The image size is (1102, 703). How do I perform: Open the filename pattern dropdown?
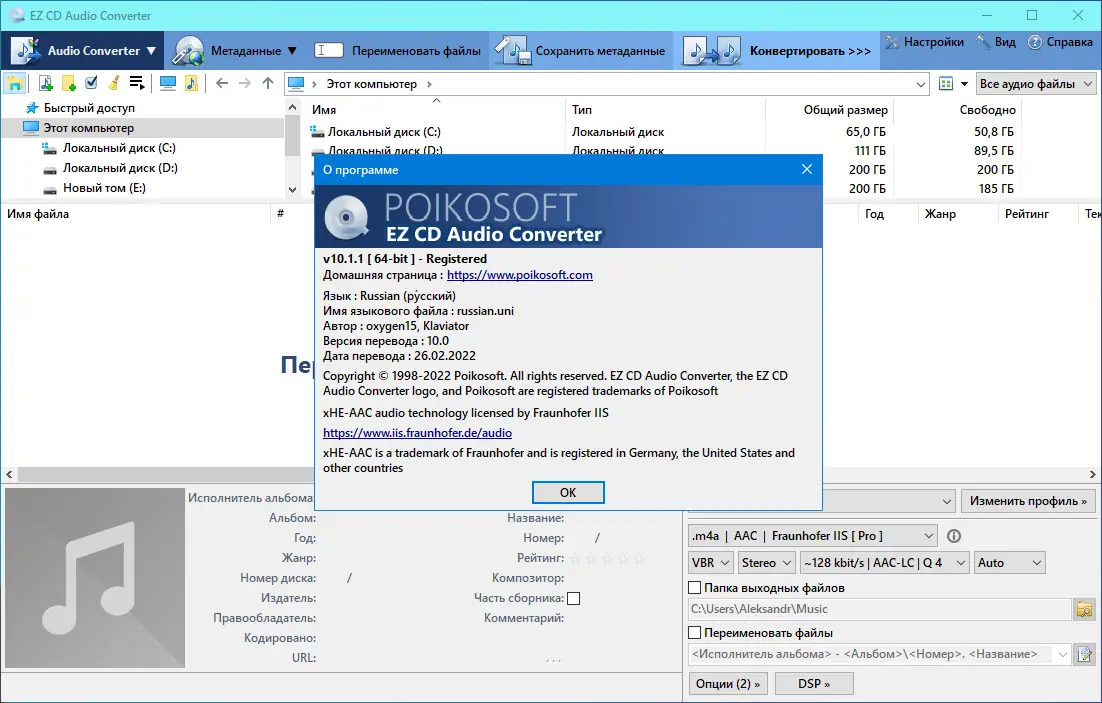pos(1062,654)
